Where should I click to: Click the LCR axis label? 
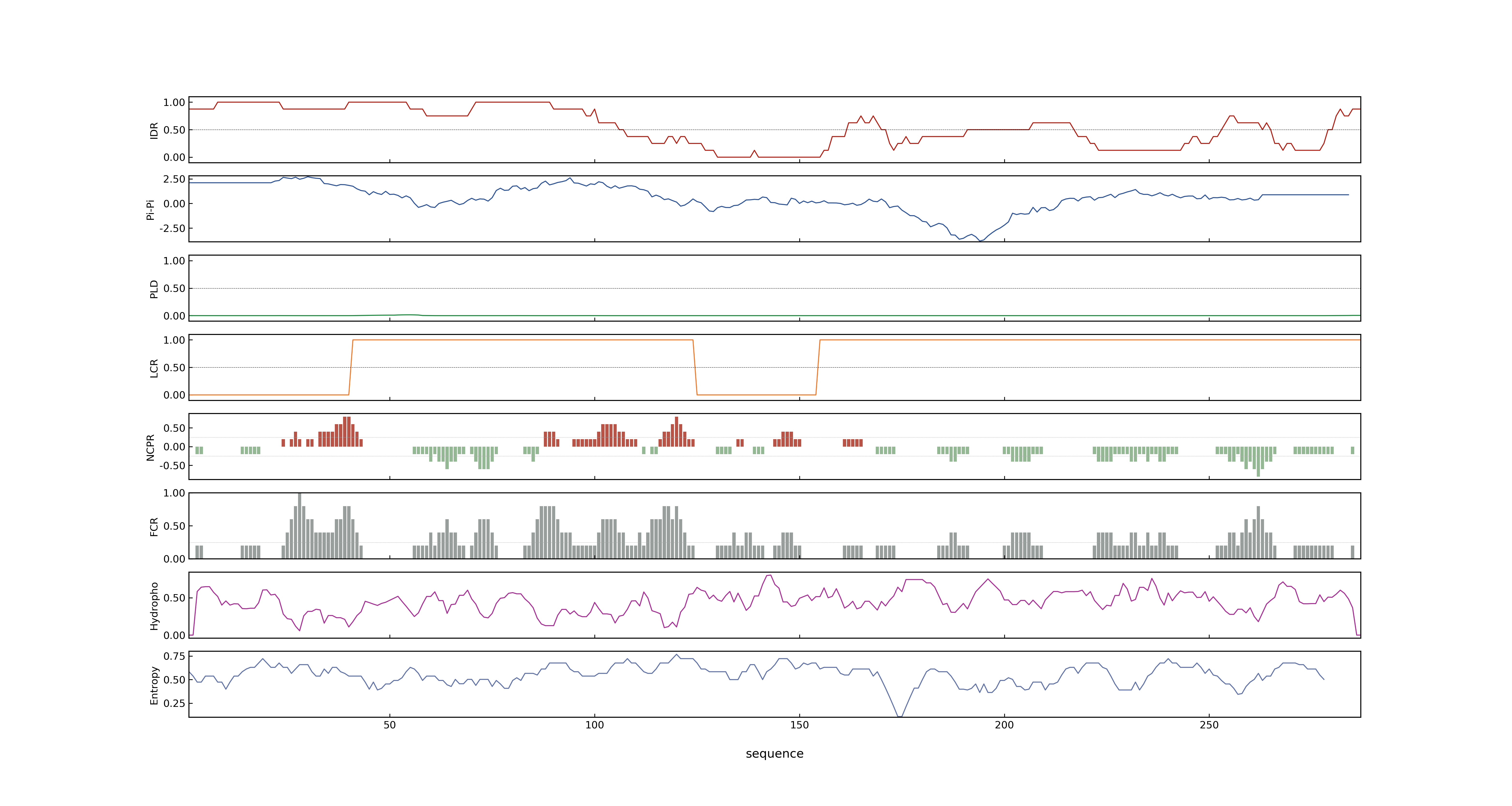click(154, 368)
